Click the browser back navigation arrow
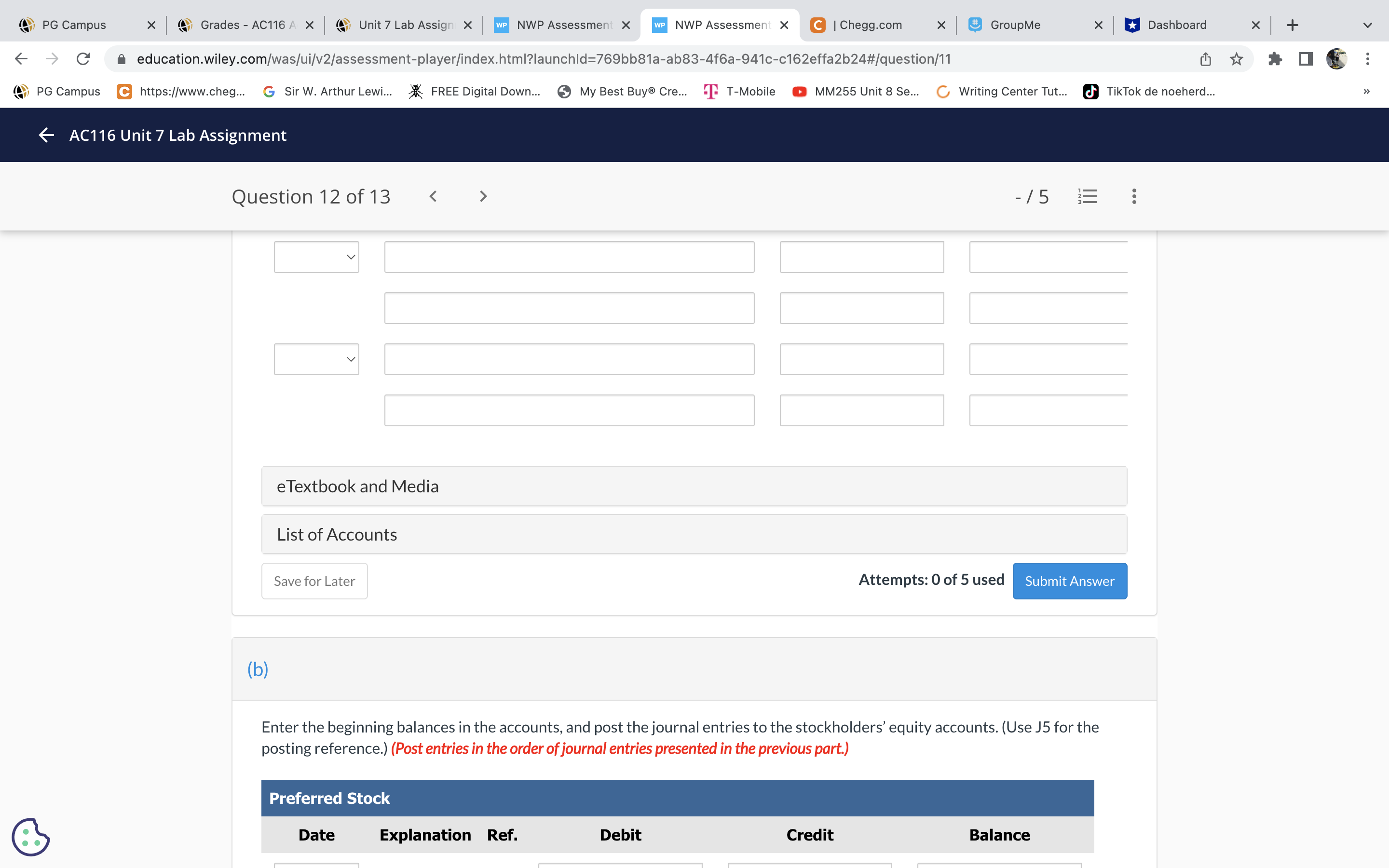The width and height of the screenshot is (1389, 868). tap(21, 58)
